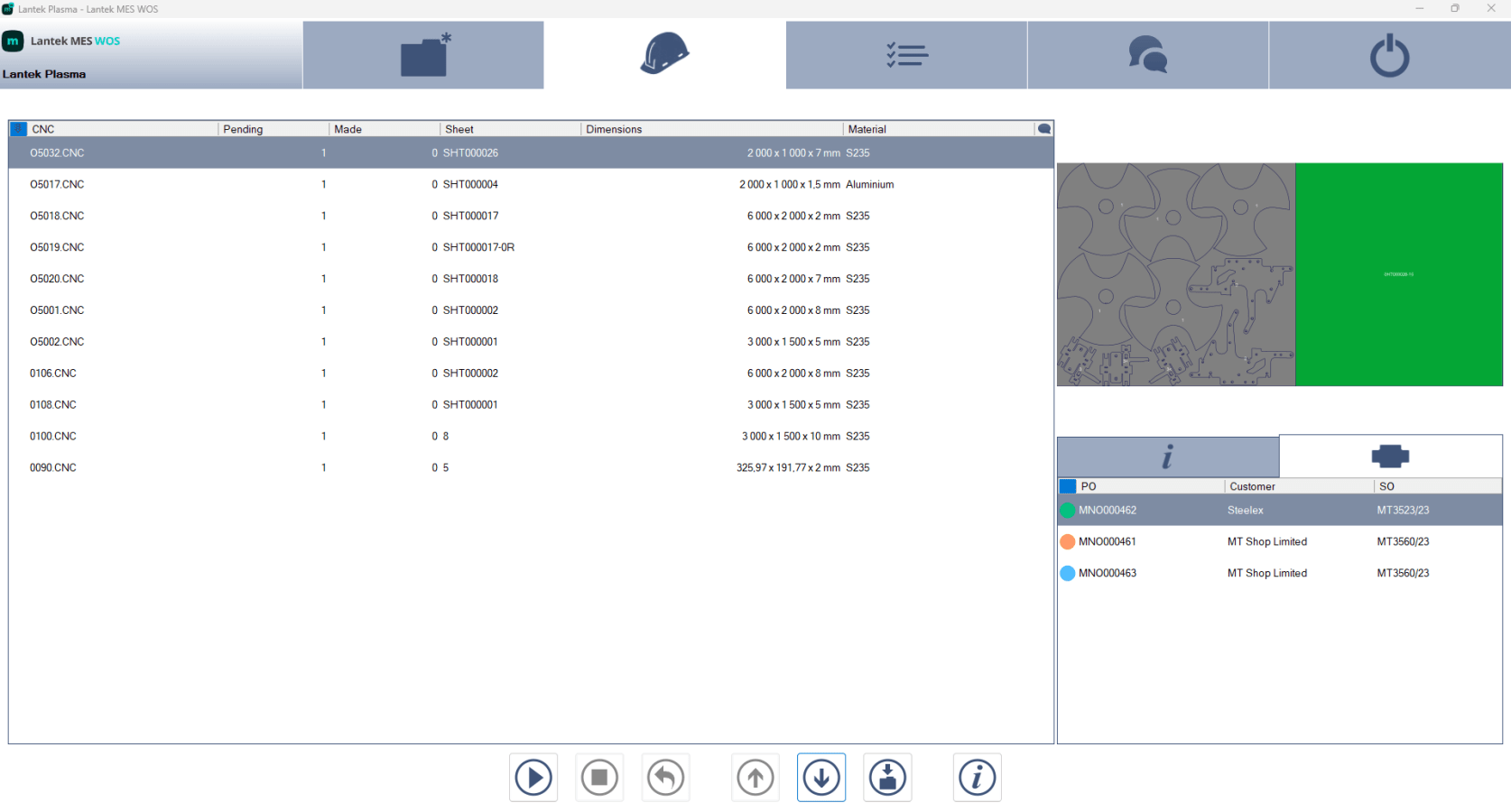
Task: Click the undo arrow button
Action: tap(665, 777)
